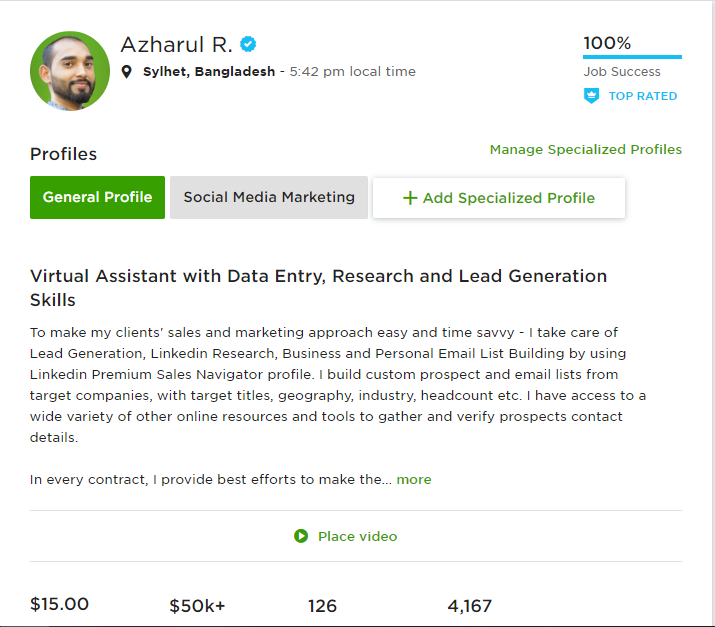Open Manage Specialized Profiles link
Image resolution: width=715 pixels, height=627 pixels.
pos(585,150)
